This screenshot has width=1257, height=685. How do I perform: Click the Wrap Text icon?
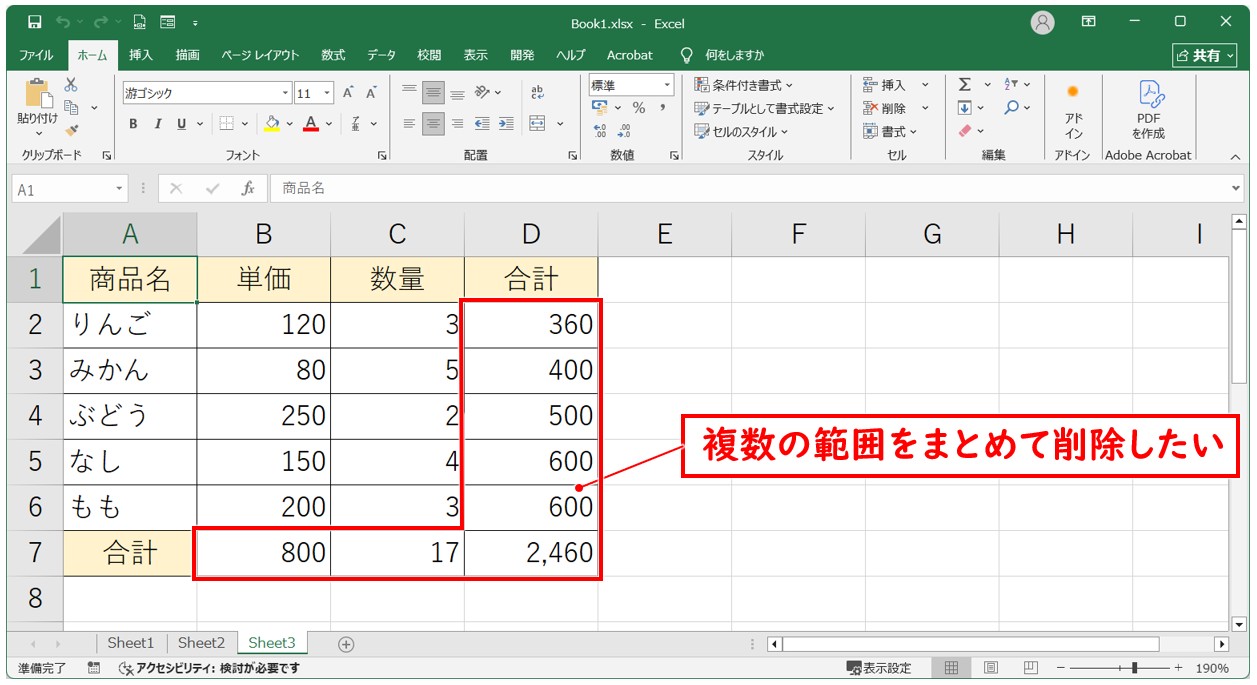(x=537, y=93)
